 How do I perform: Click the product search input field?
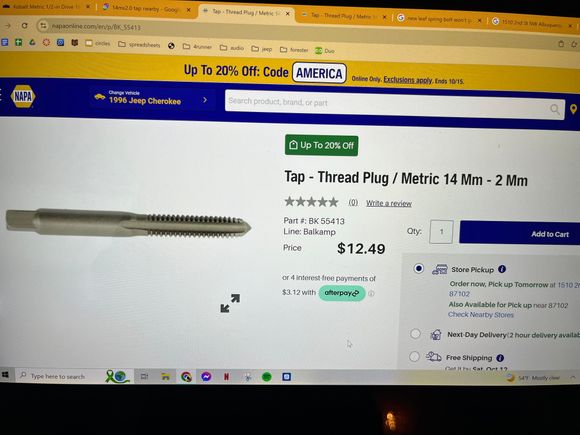coord(387,104)
